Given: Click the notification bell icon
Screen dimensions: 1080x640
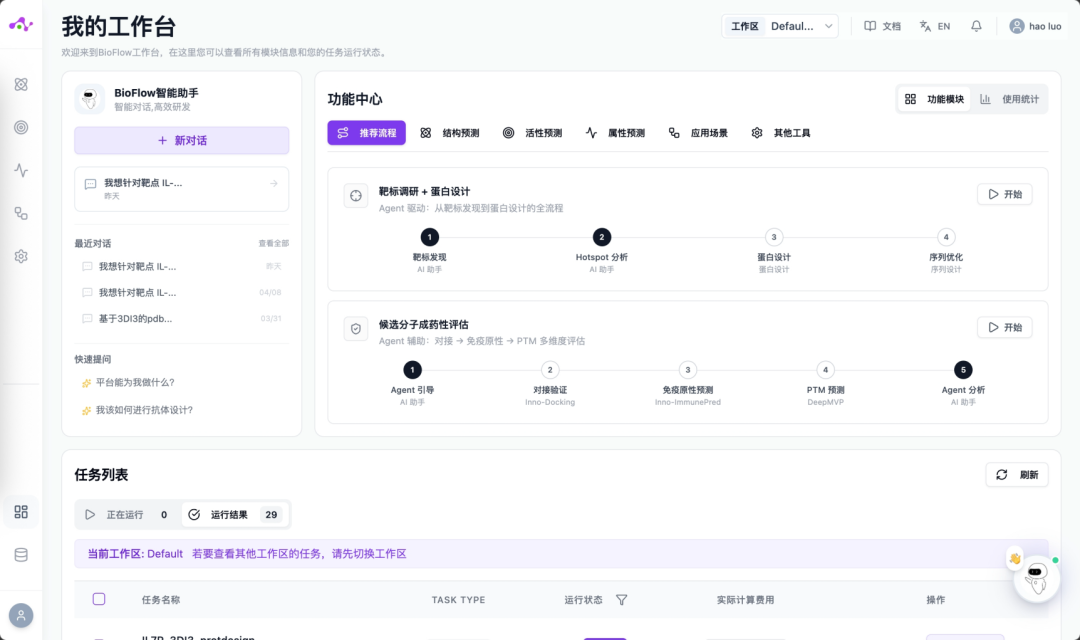Looking at the screenshot, I should (x=976, y=26).
